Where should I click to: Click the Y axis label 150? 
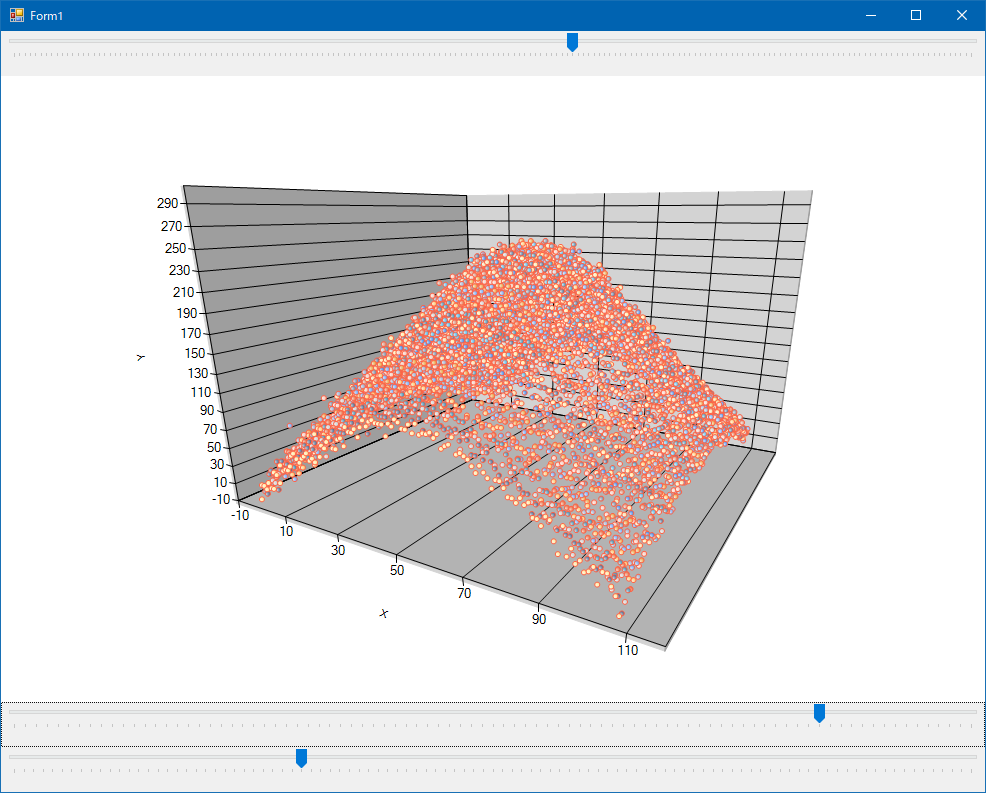click(195, 353)
